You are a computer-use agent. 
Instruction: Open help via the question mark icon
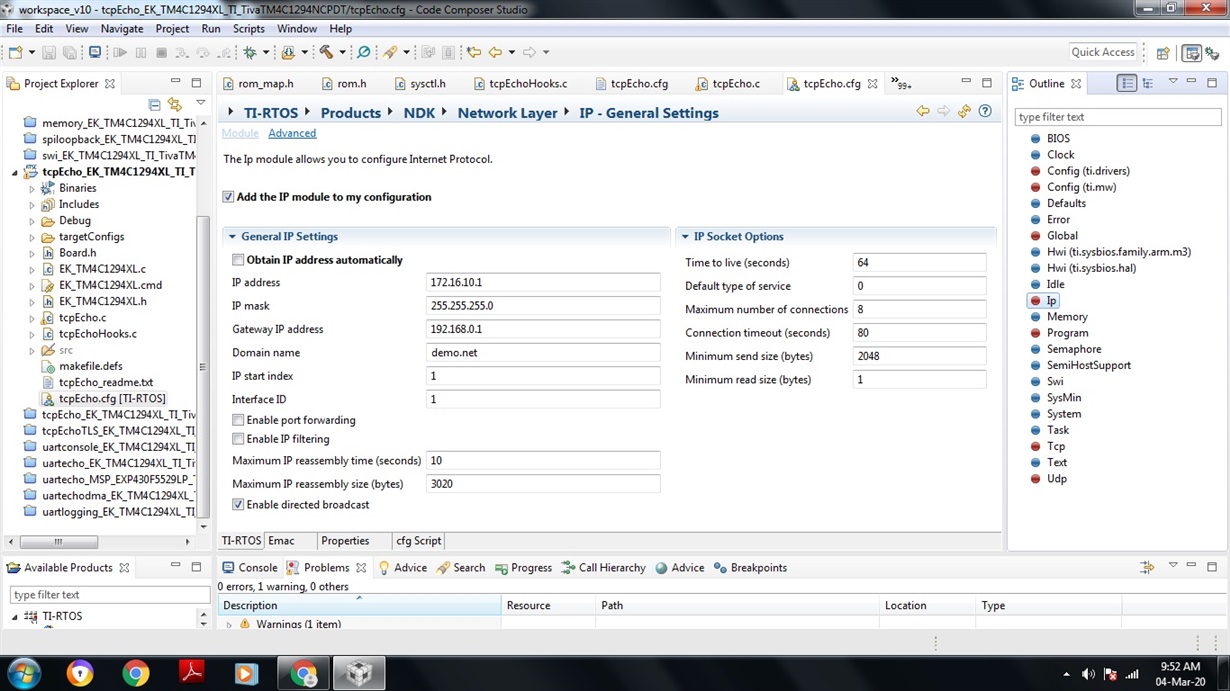[x=985, y=112]
